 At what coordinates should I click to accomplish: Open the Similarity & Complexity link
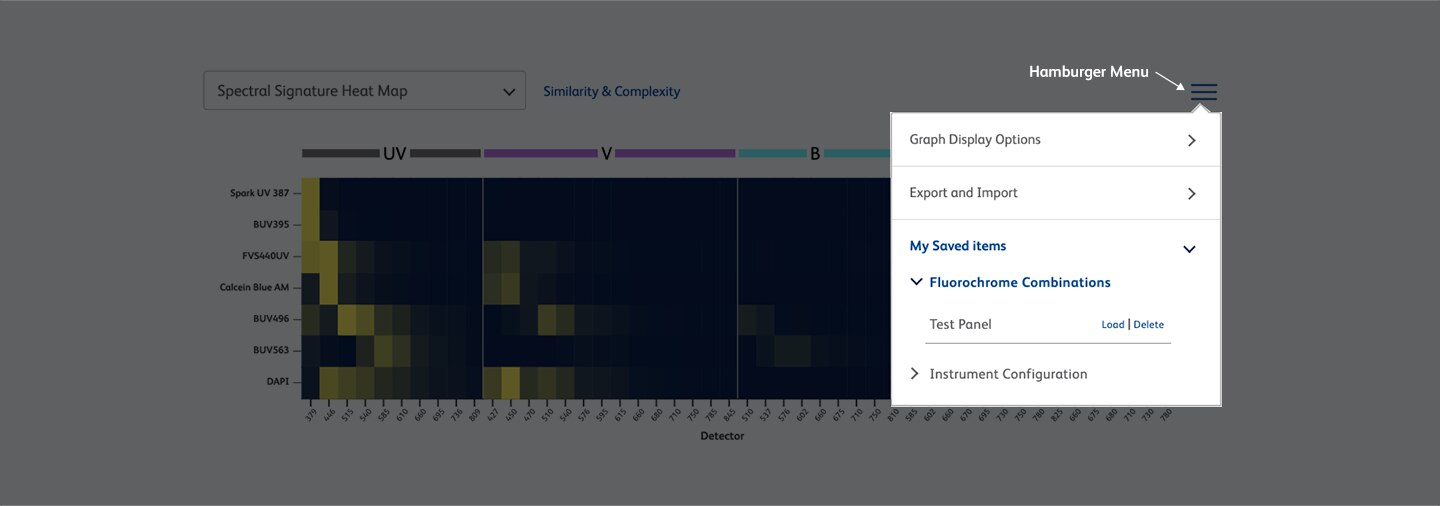tap(611, 92)
